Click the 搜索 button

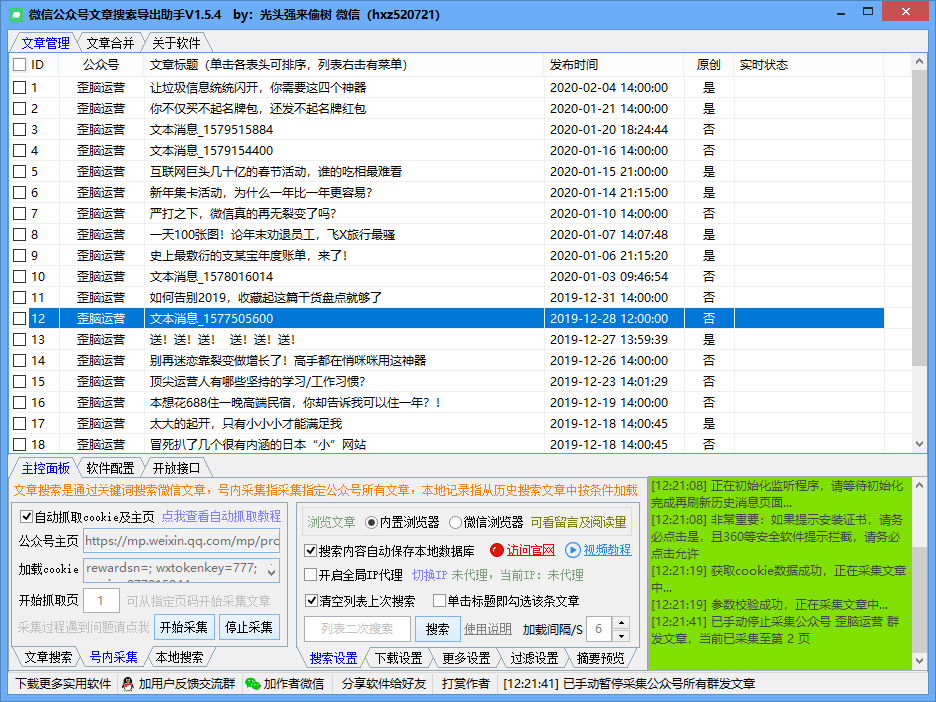438,629
